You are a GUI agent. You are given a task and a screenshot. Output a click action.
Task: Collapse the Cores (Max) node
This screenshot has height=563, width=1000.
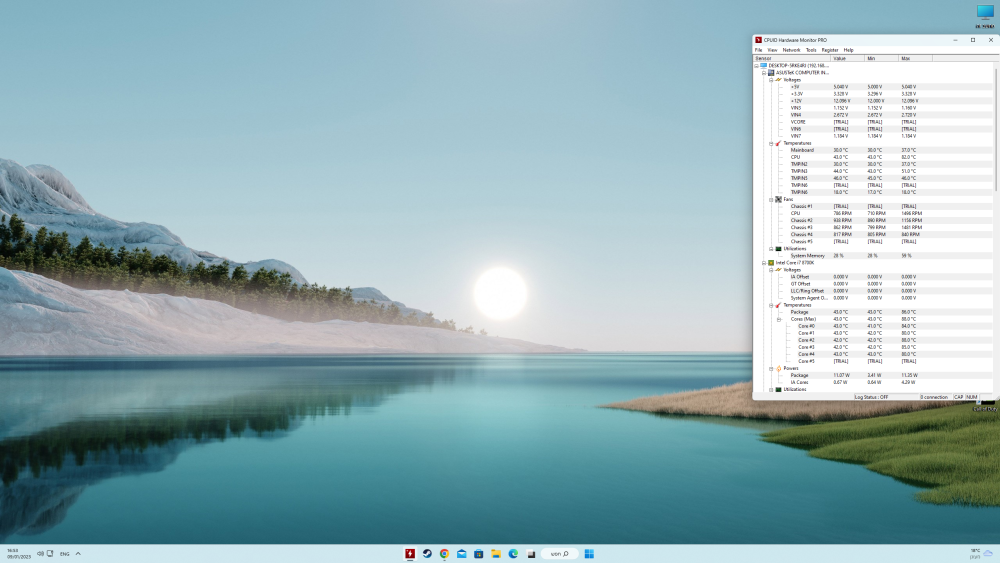point(779,319)
